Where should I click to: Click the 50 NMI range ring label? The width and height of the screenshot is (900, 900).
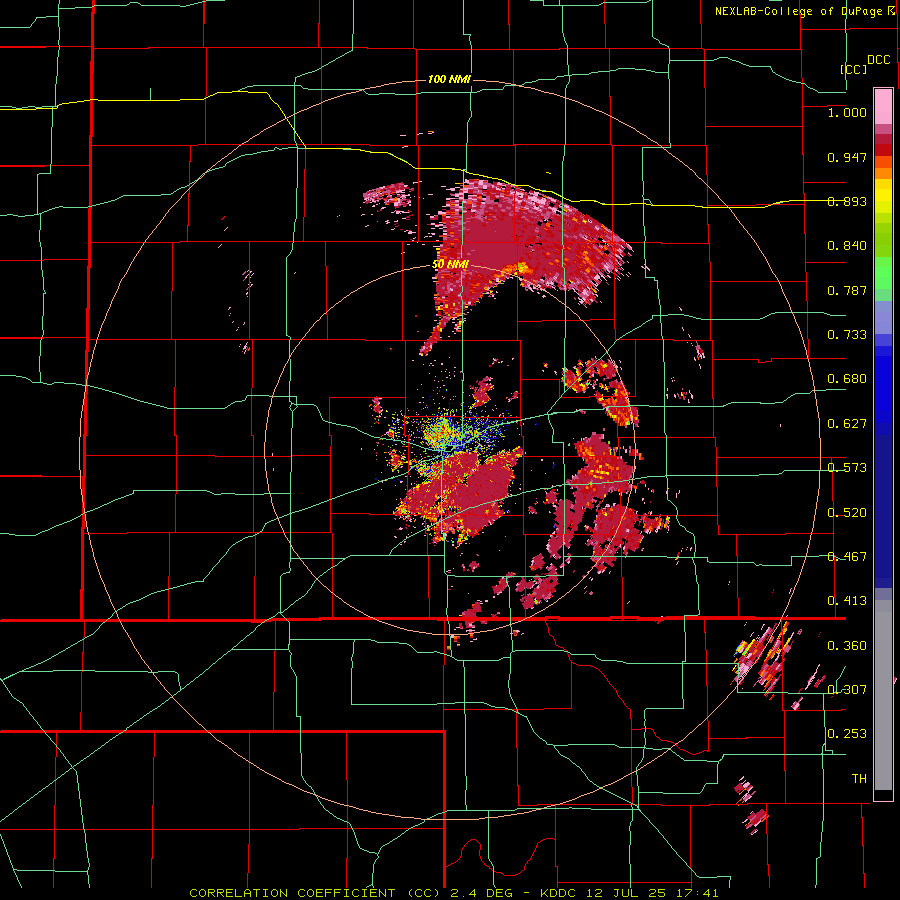click(451, 264)
